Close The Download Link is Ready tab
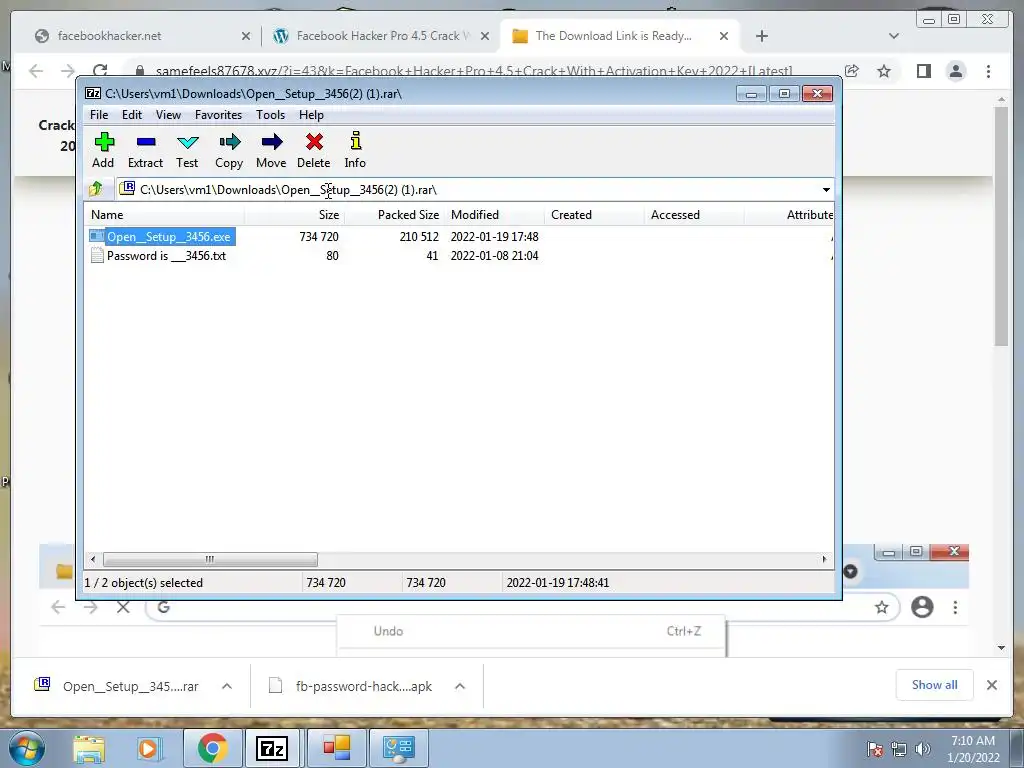Screen dimensions: 1024x768 pos(724,36)
